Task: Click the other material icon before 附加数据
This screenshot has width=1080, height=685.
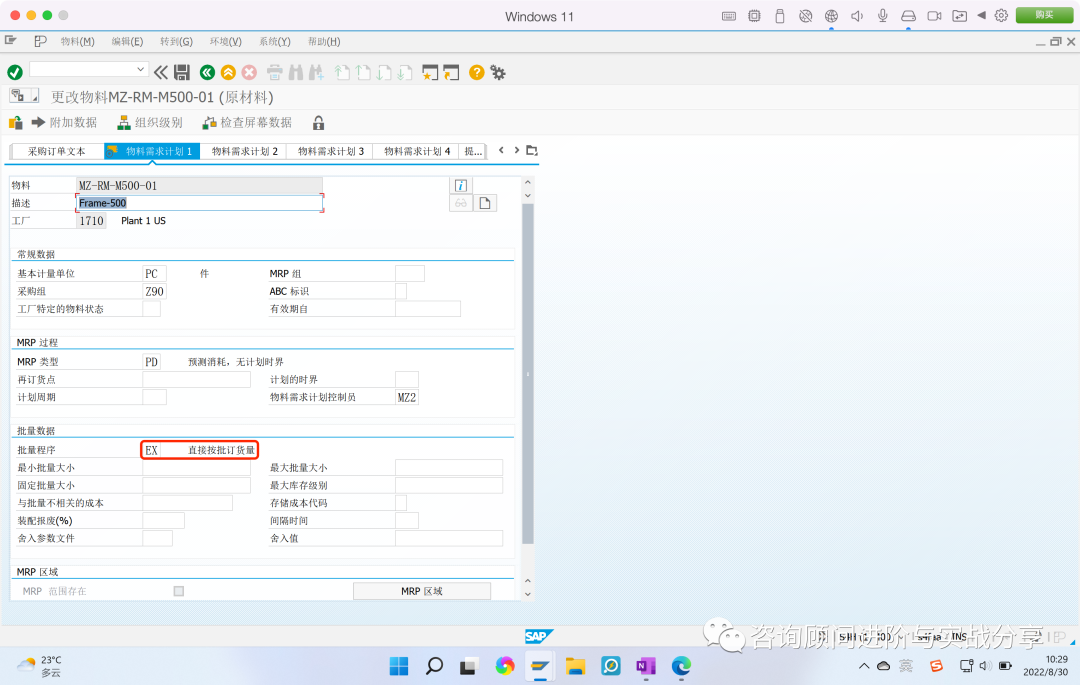Action: pyautogui.click(x=15, y=123)
